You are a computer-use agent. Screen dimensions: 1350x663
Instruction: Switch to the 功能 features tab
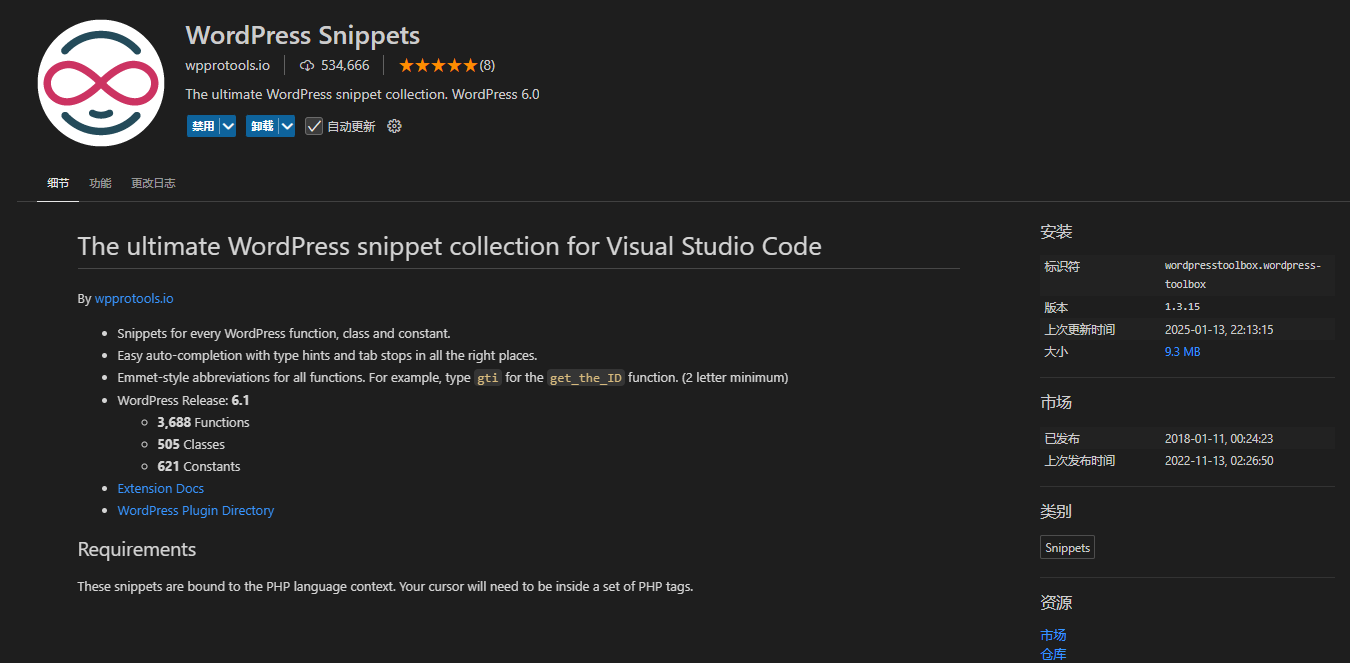100,183
